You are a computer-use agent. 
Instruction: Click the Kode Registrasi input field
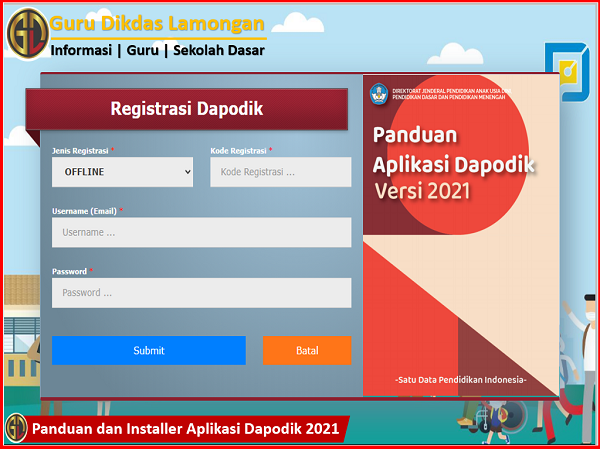point(280,172)
